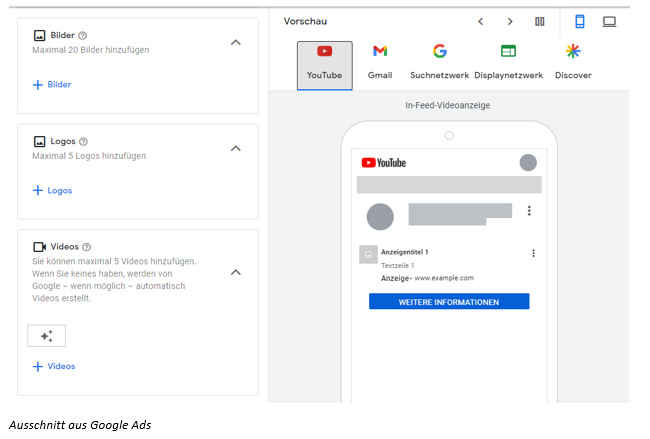Click the In-Feed-Videoanzeige label
This screenshot has height=439, width=650.
pos(448,105)
